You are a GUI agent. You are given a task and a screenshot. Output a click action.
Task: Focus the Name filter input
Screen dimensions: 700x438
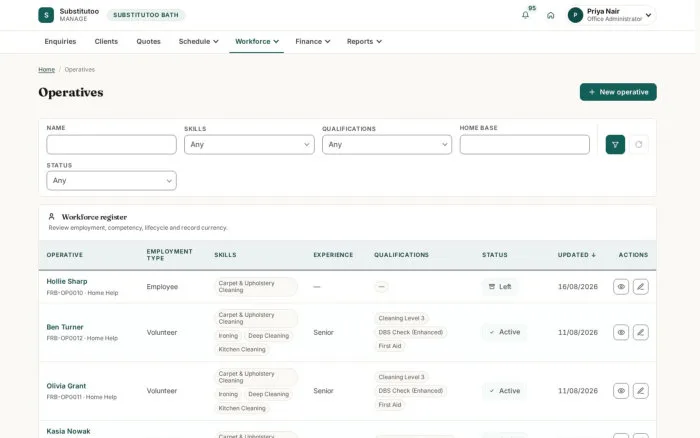111,145
